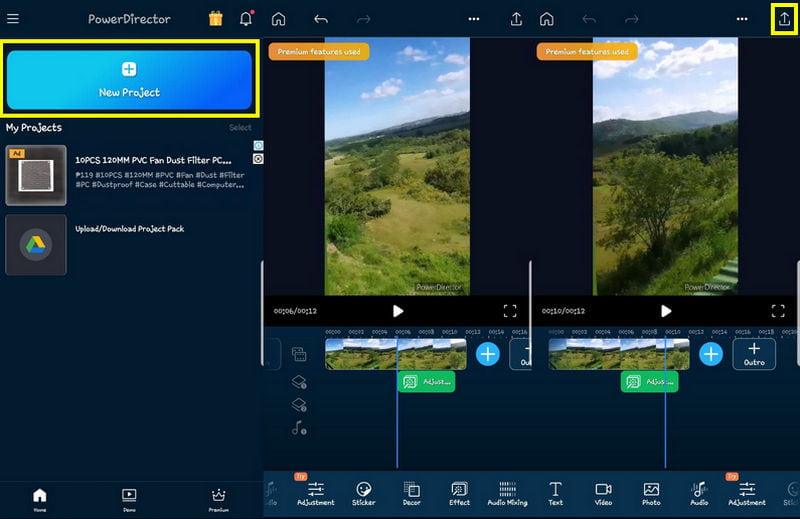800x519 pixels.
Task: Tap Premium features used badge in middle editor
Action: click(319, 52)
